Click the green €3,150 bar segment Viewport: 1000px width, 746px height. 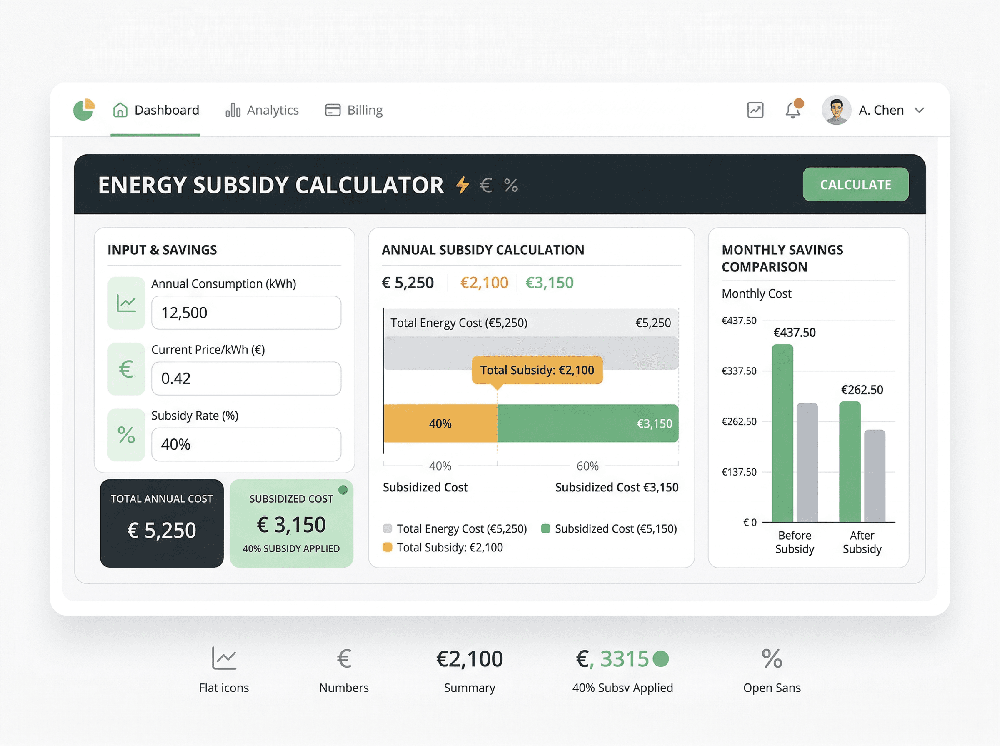(x=588, y=423)
